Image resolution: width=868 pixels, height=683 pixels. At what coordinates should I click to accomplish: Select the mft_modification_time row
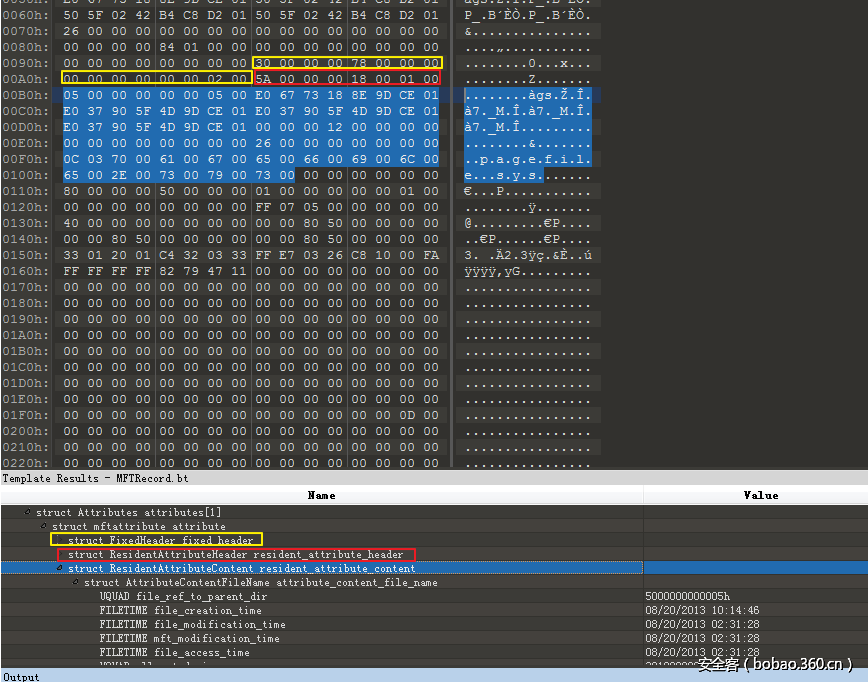(189, 639)
